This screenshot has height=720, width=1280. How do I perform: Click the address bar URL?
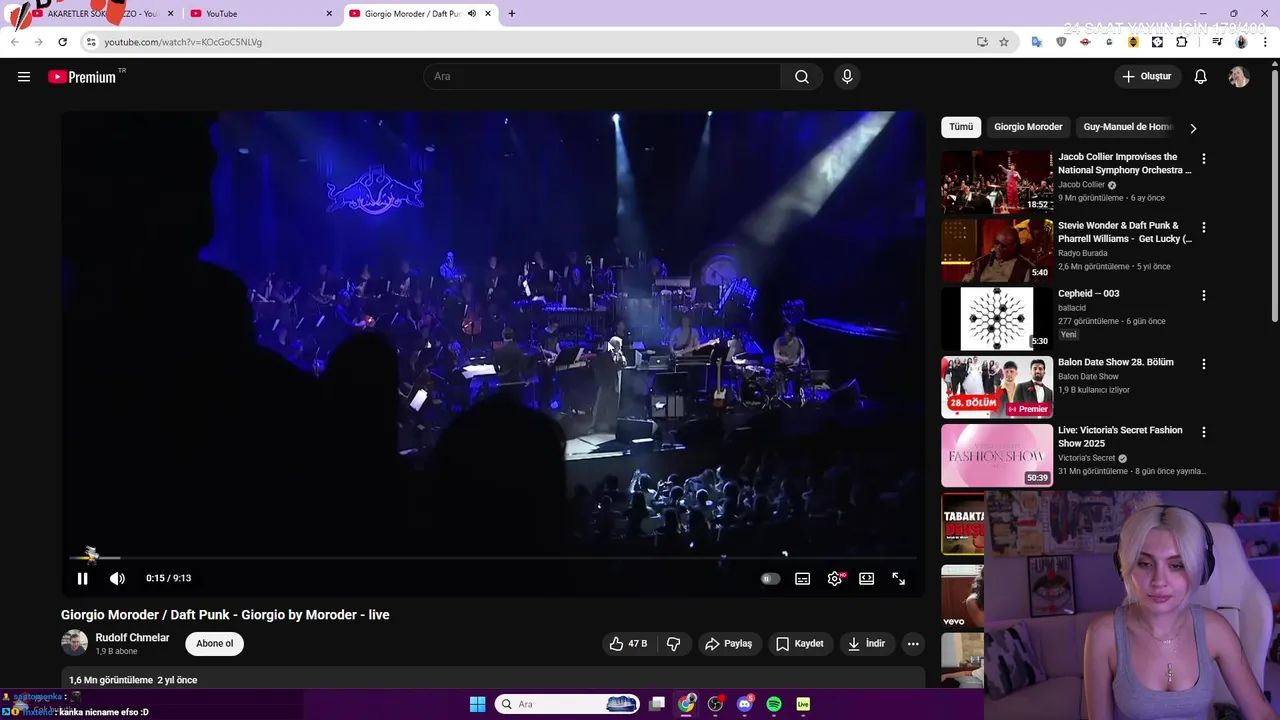183,42
